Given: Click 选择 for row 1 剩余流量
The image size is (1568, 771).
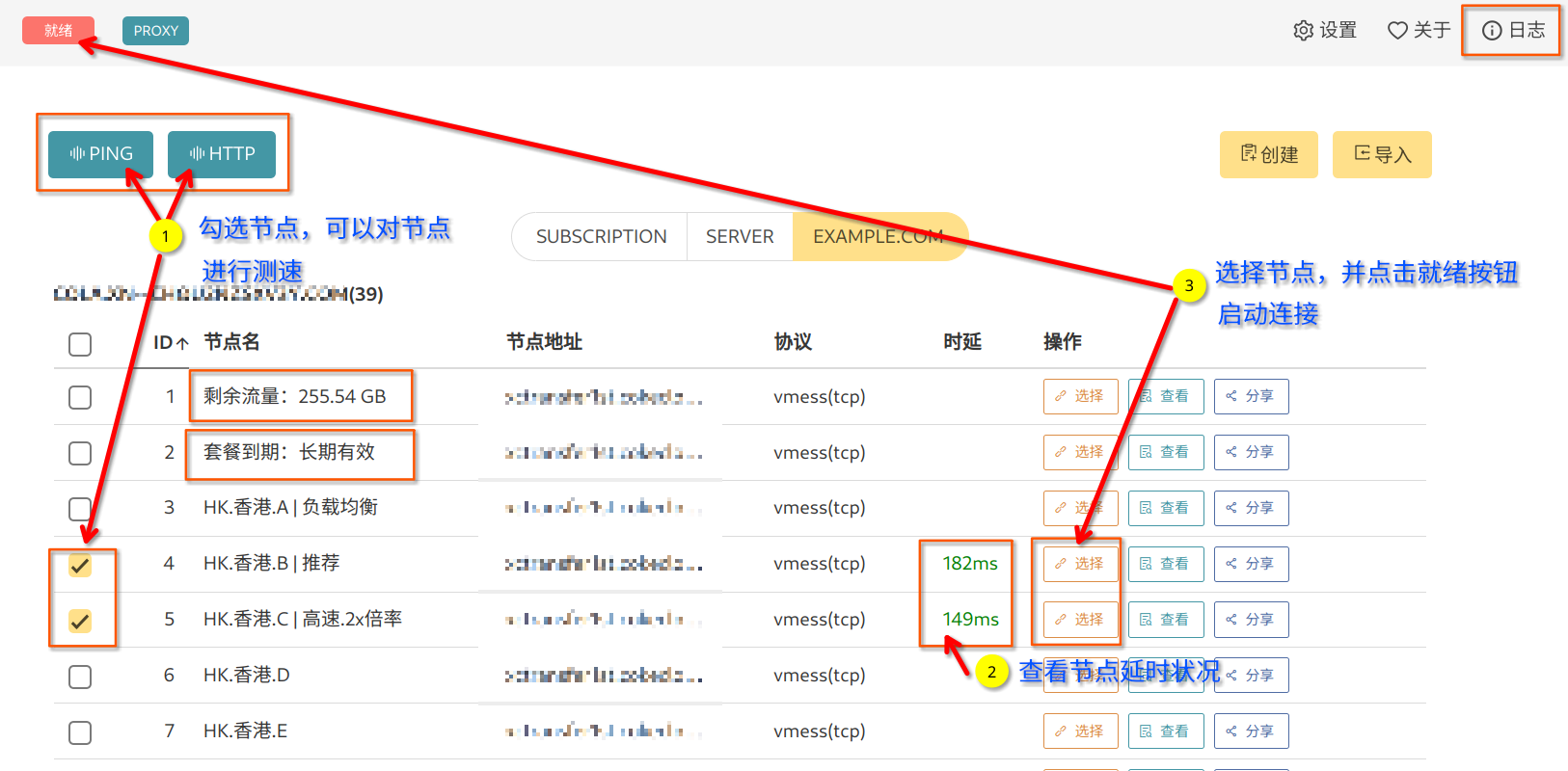Looking at the screenshot, I should [1080, 396].
